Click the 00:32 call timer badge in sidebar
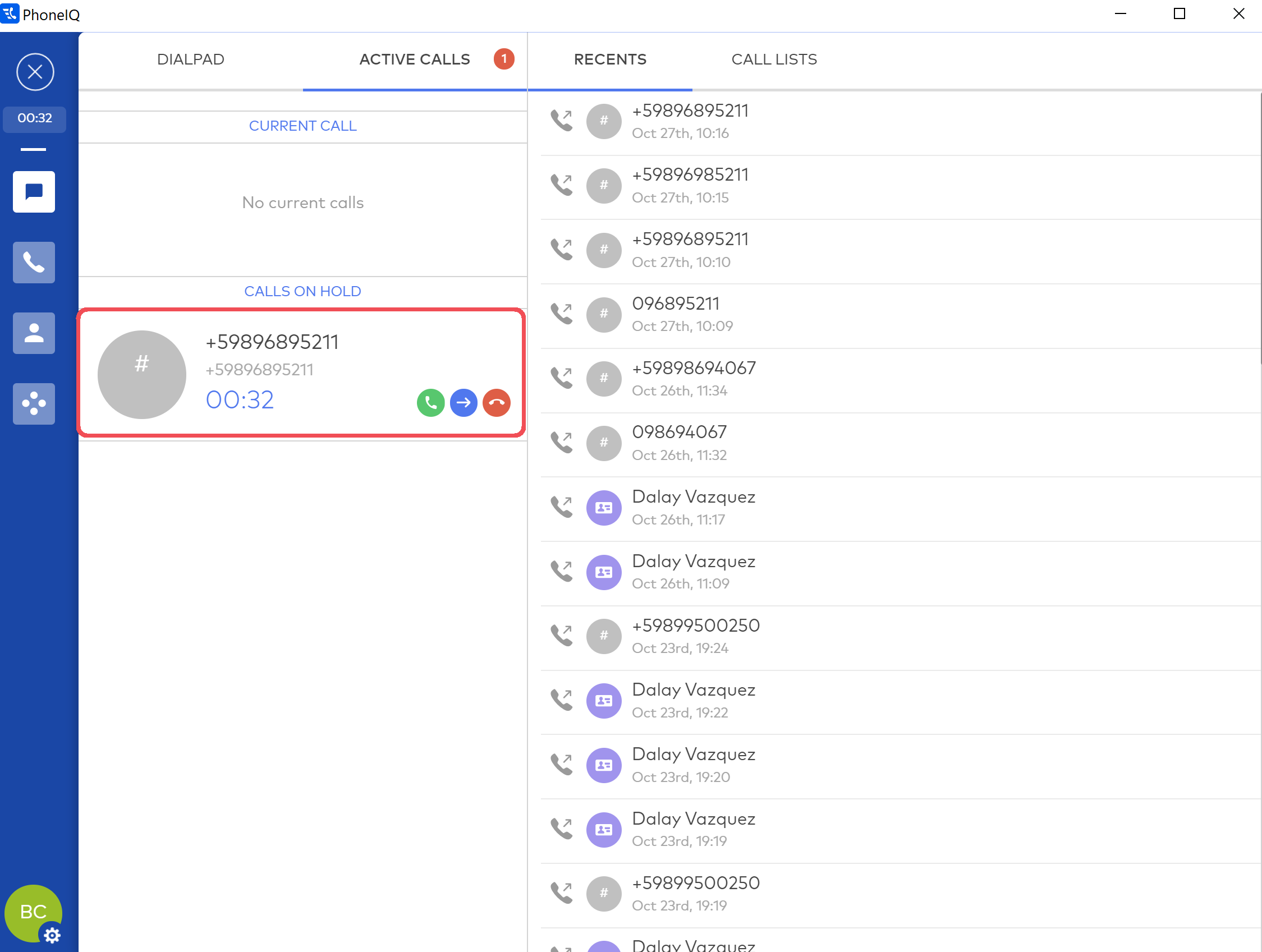The image size is (1262, 952). [34, 118]
